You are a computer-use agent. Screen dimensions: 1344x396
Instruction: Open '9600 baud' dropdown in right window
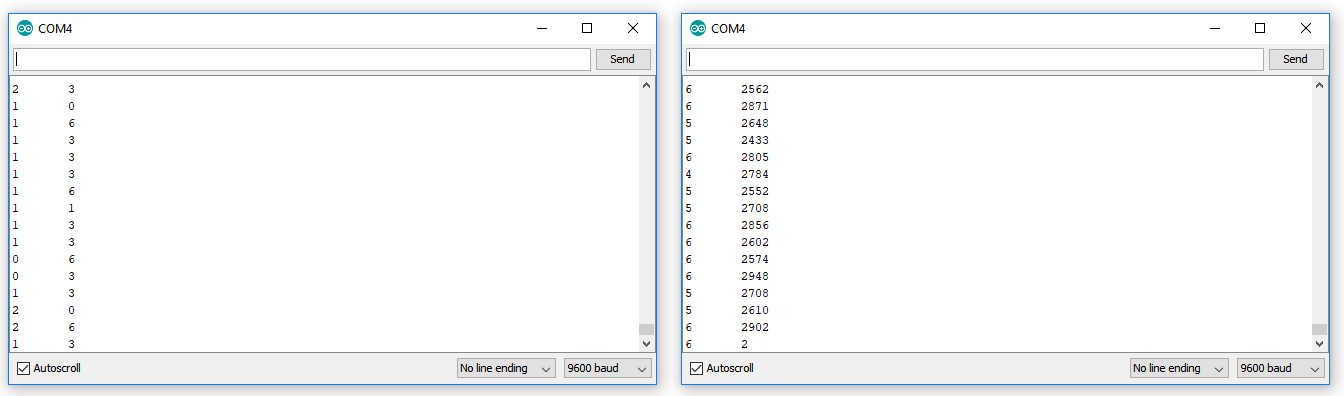(1281, 368)
